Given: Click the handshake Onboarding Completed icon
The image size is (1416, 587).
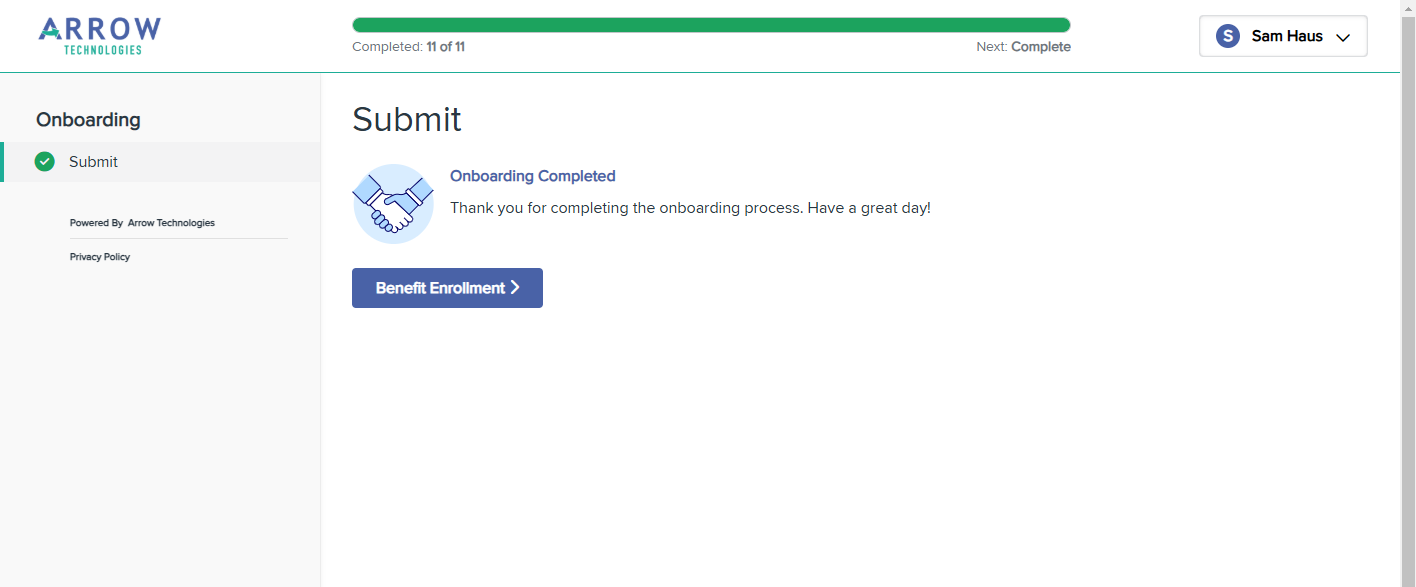Looking at the screenshot, I should coord(393,204).
